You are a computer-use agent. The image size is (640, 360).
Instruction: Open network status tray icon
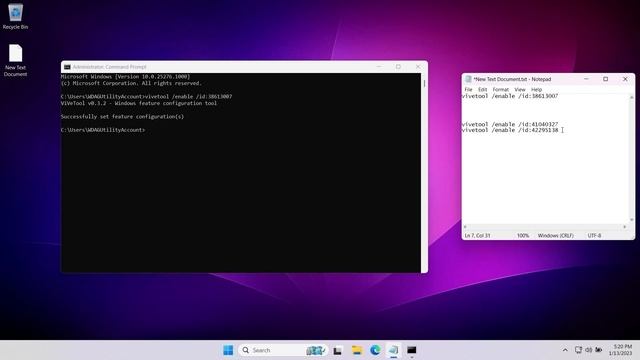click(x=578, y=350)
